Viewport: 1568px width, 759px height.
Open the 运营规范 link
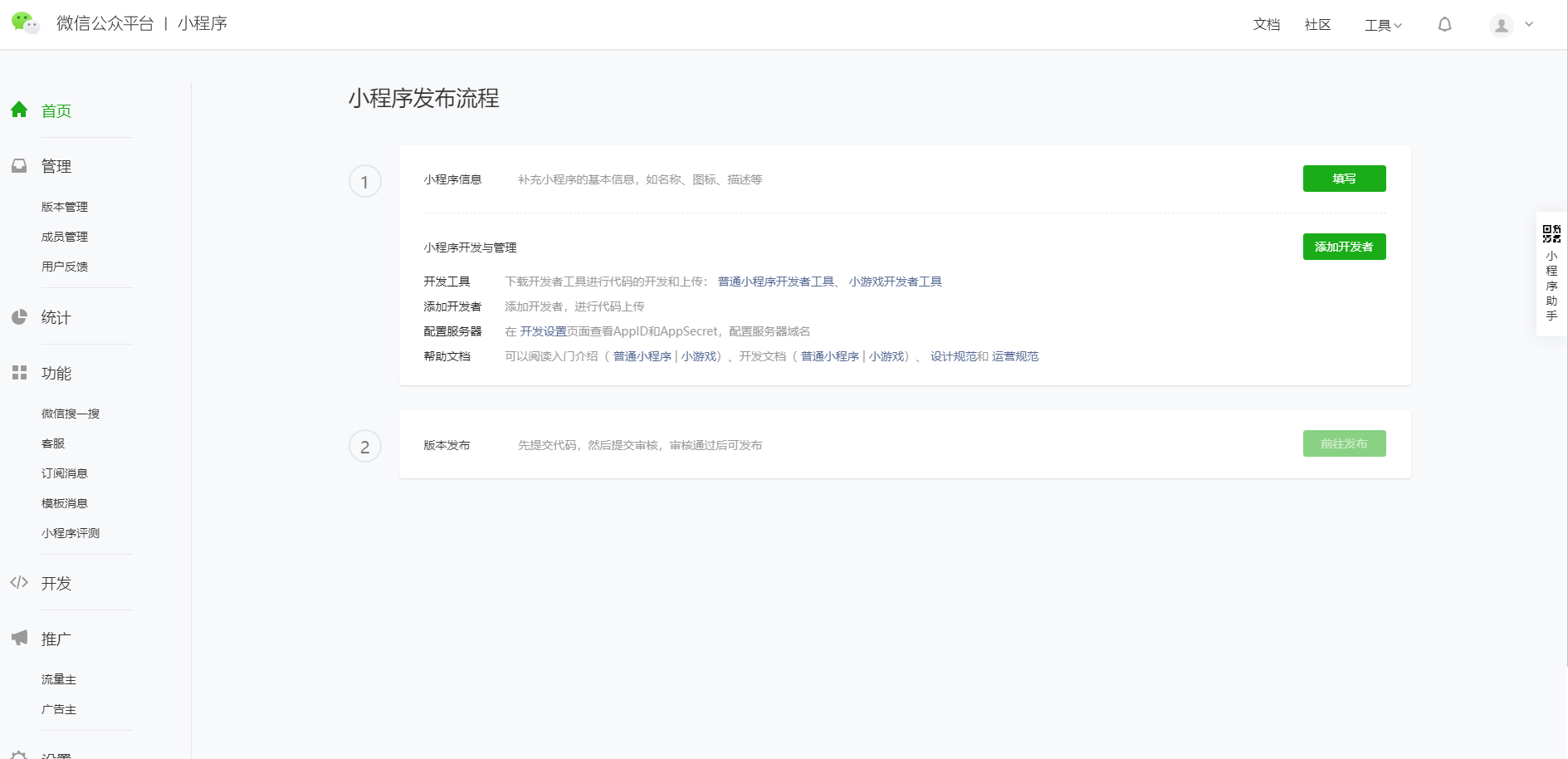[x=1015, y=356]
